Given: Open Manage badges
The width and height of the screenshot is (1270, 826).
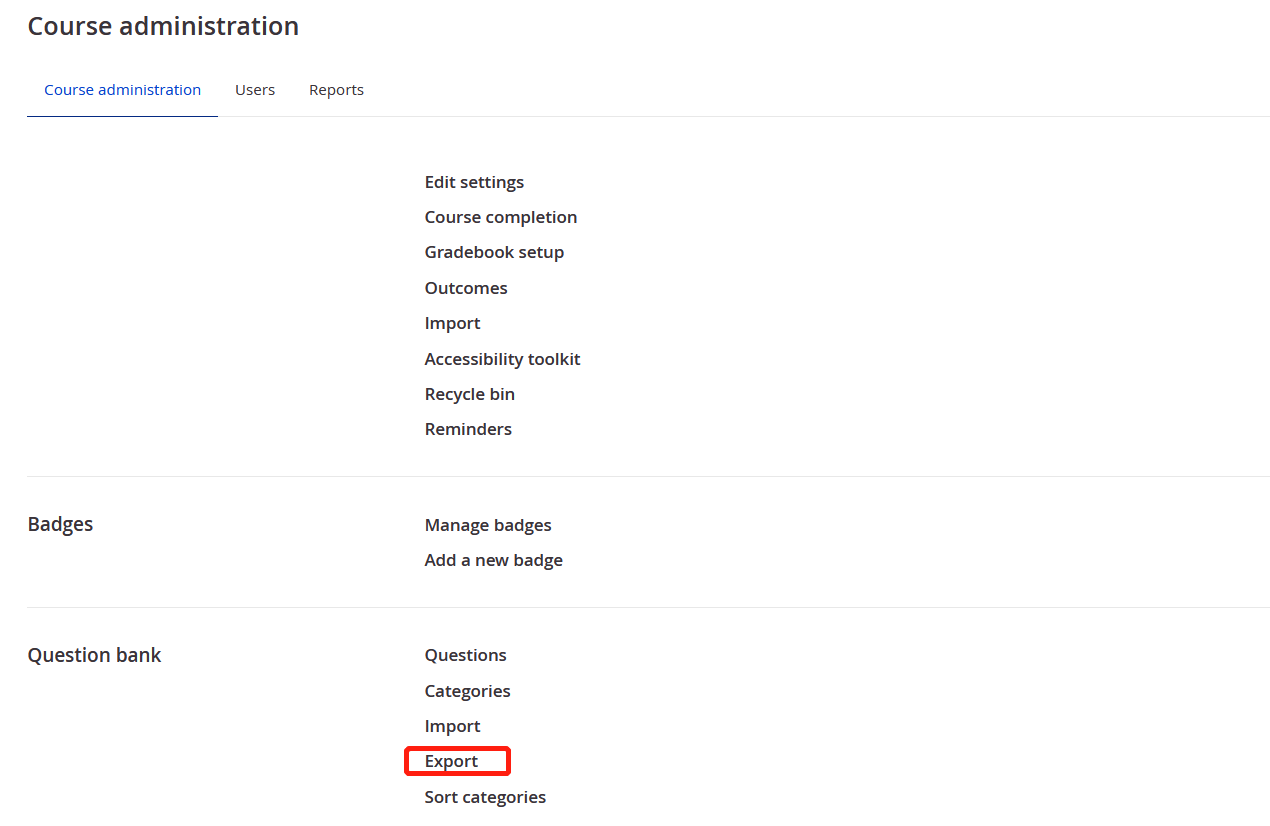Looking at the screenshot, I should pyautogui.click(x=488, y=525).
